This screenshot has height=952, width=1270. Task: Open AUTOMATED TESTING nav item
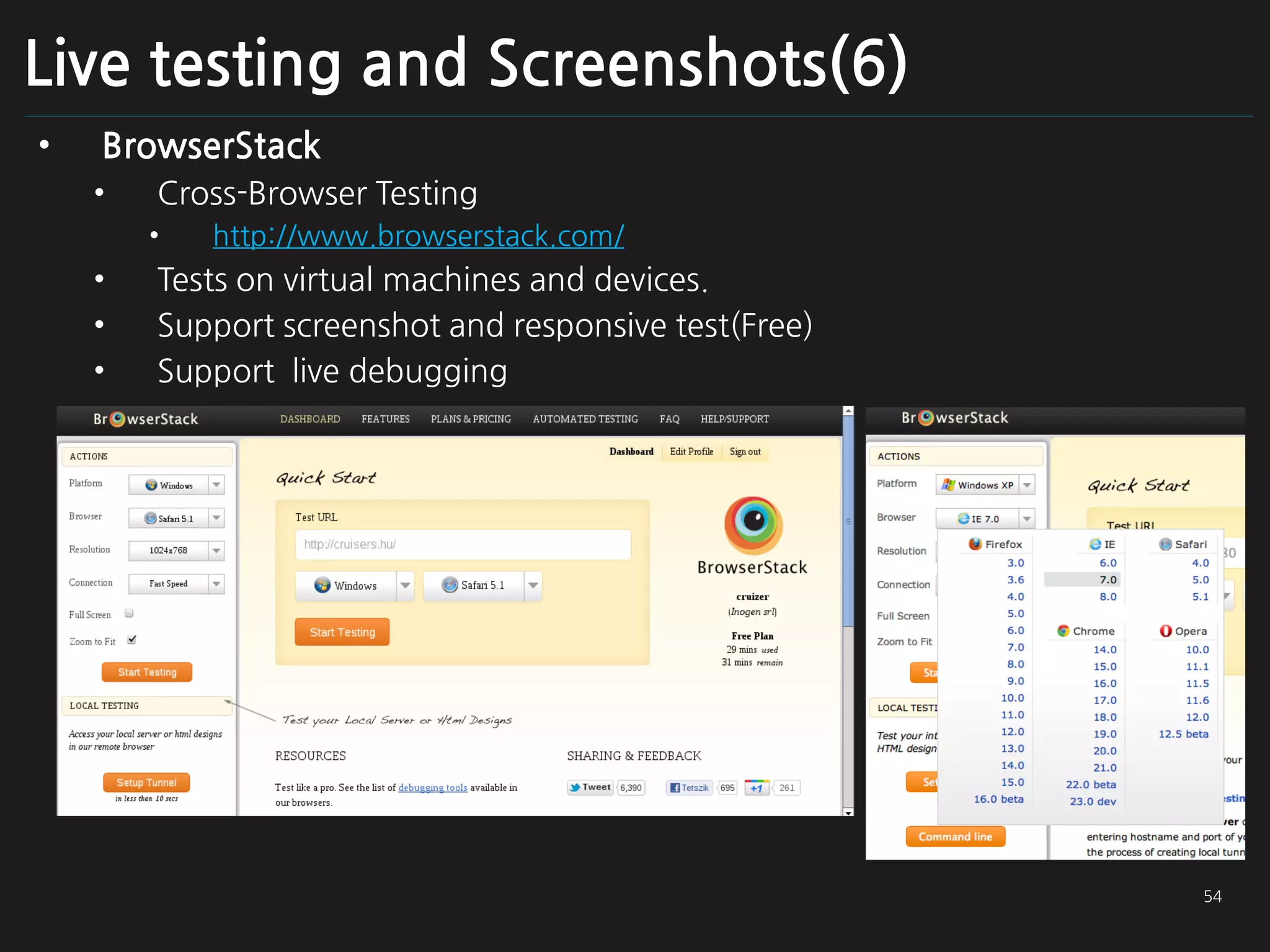(585, 419)
